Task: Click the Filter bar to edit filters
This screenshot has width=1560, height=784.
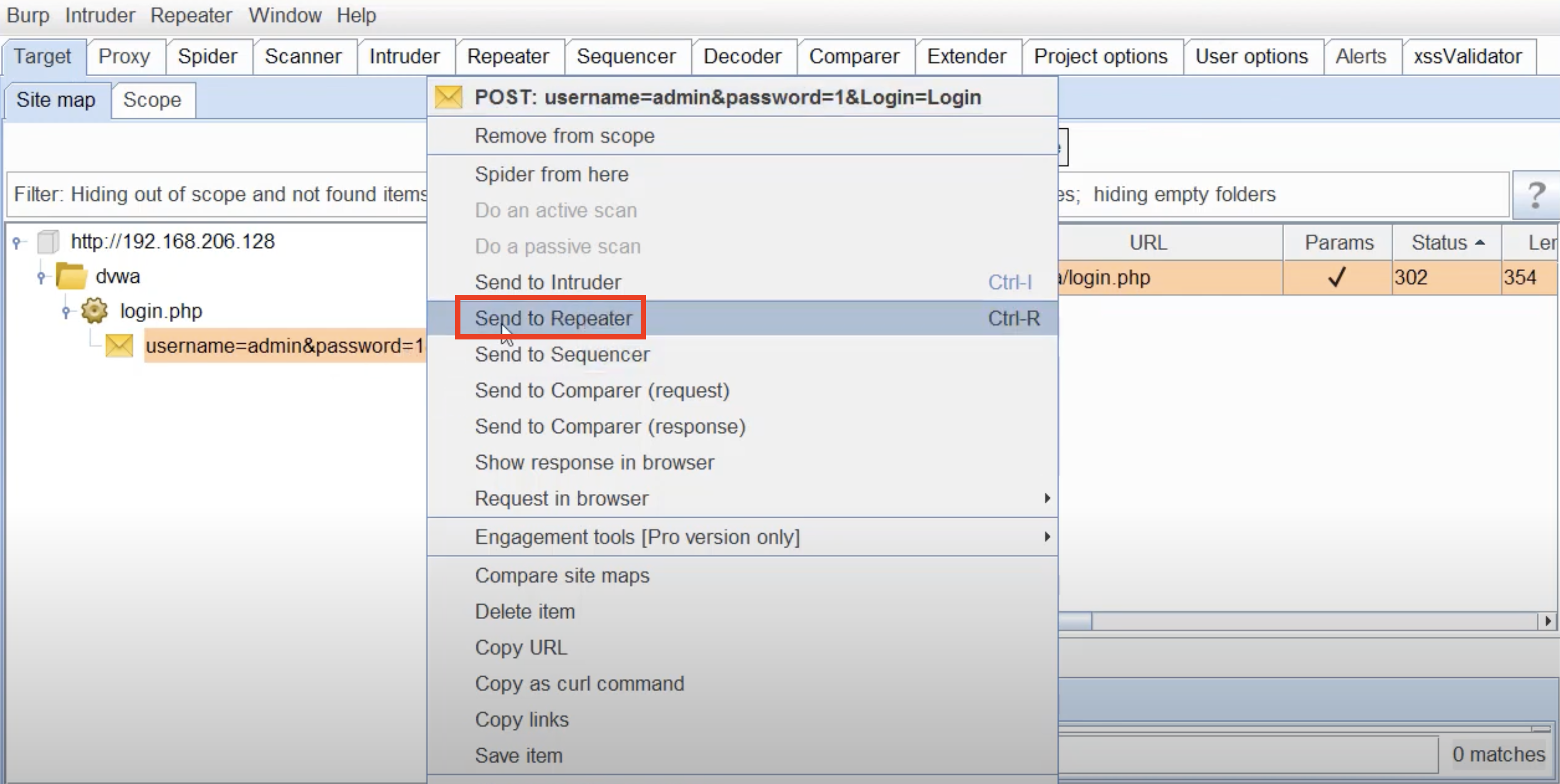Action: tap(218, 194)
